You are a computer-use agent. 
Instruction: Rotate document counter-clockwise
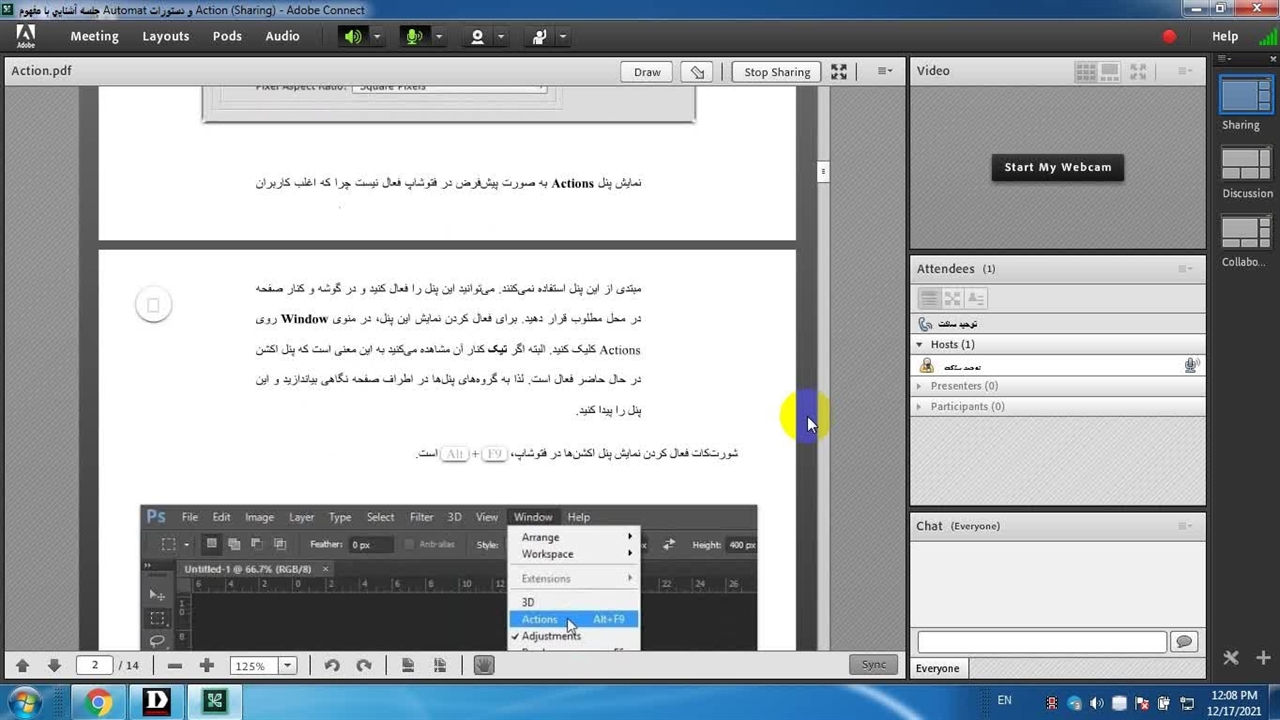332,666
